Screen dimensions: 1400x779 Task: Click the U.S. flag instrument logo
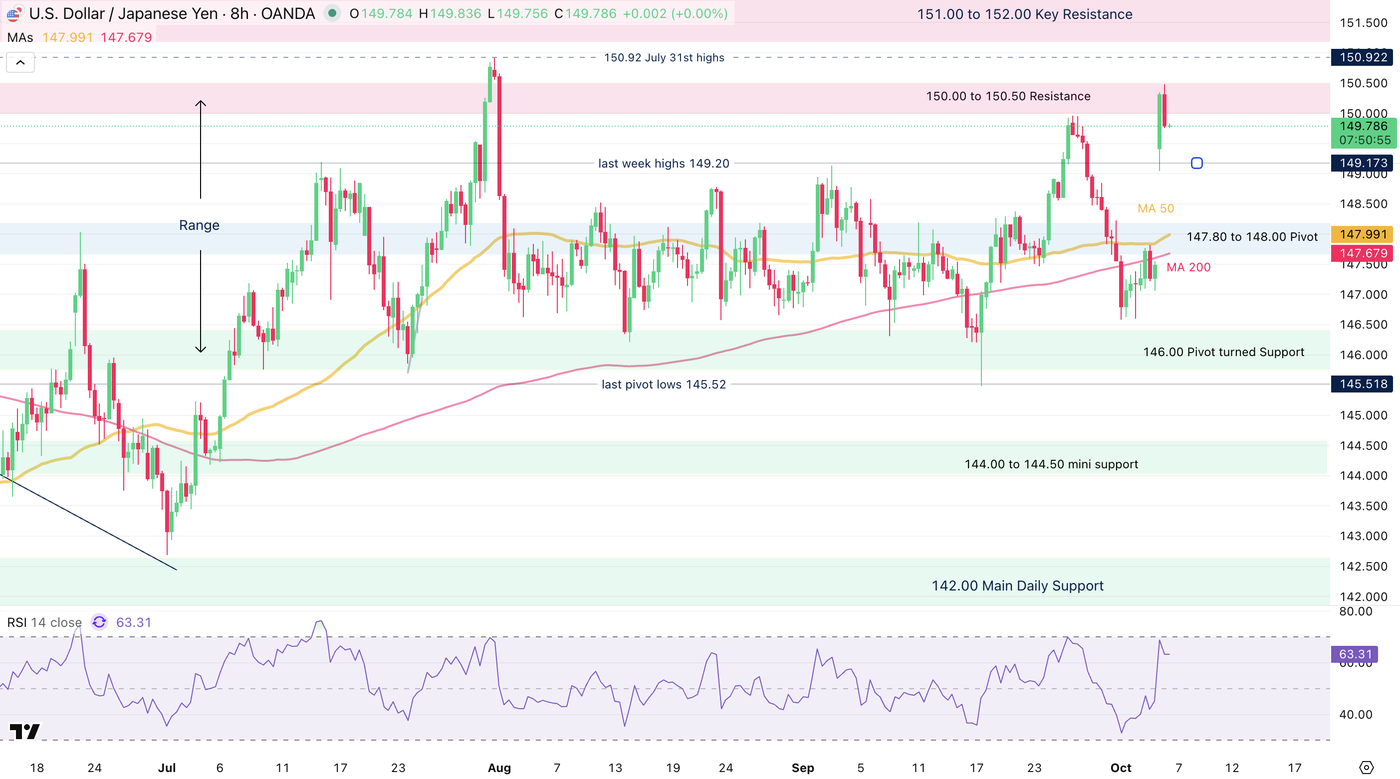11,14
